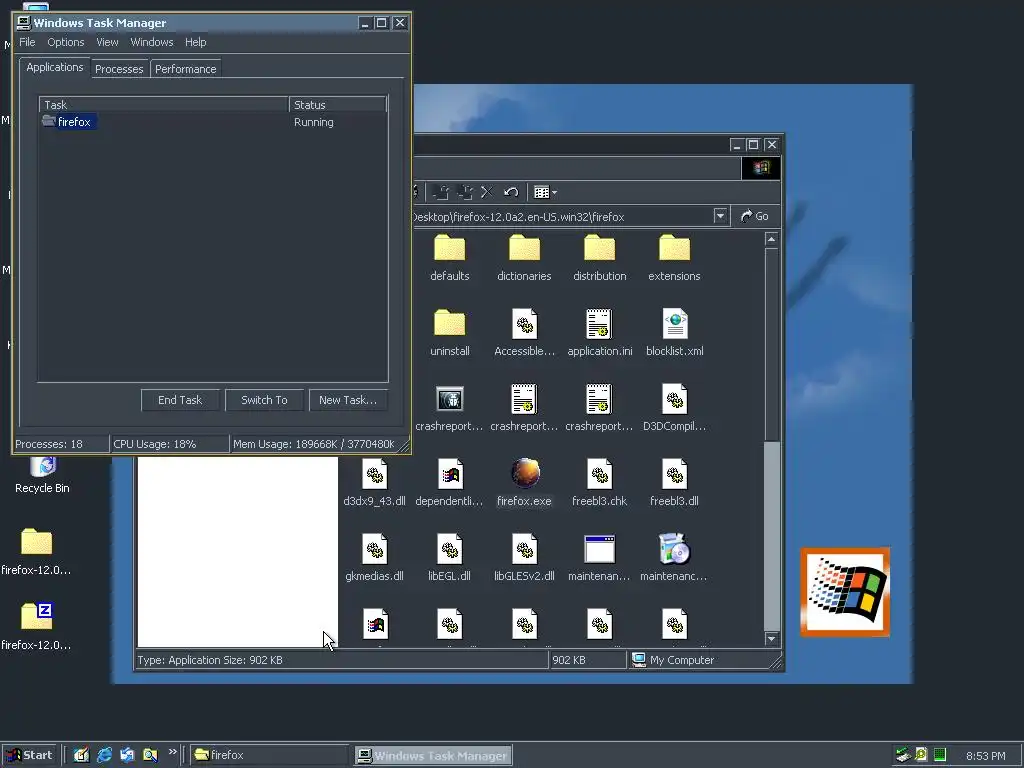Click the Explorer scrollbar up arrow
This screenshot has width=1024, height=768.
771,239
